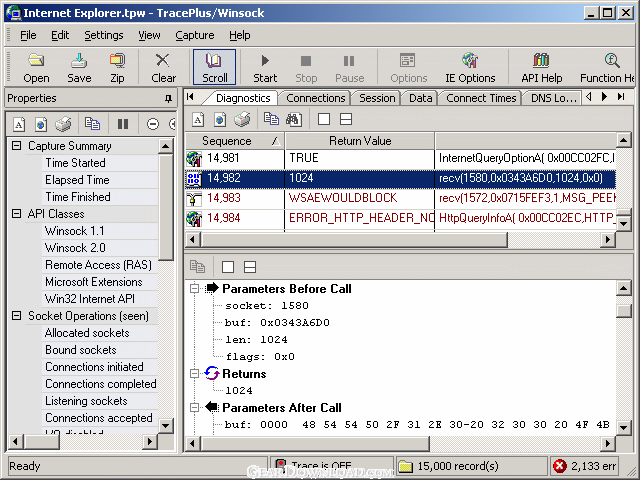Image resolution: width=640 pixels, height=480 pixels.
Task: Click detail pane vertical scroll up arrow
Action: click(x=623, y=289)
